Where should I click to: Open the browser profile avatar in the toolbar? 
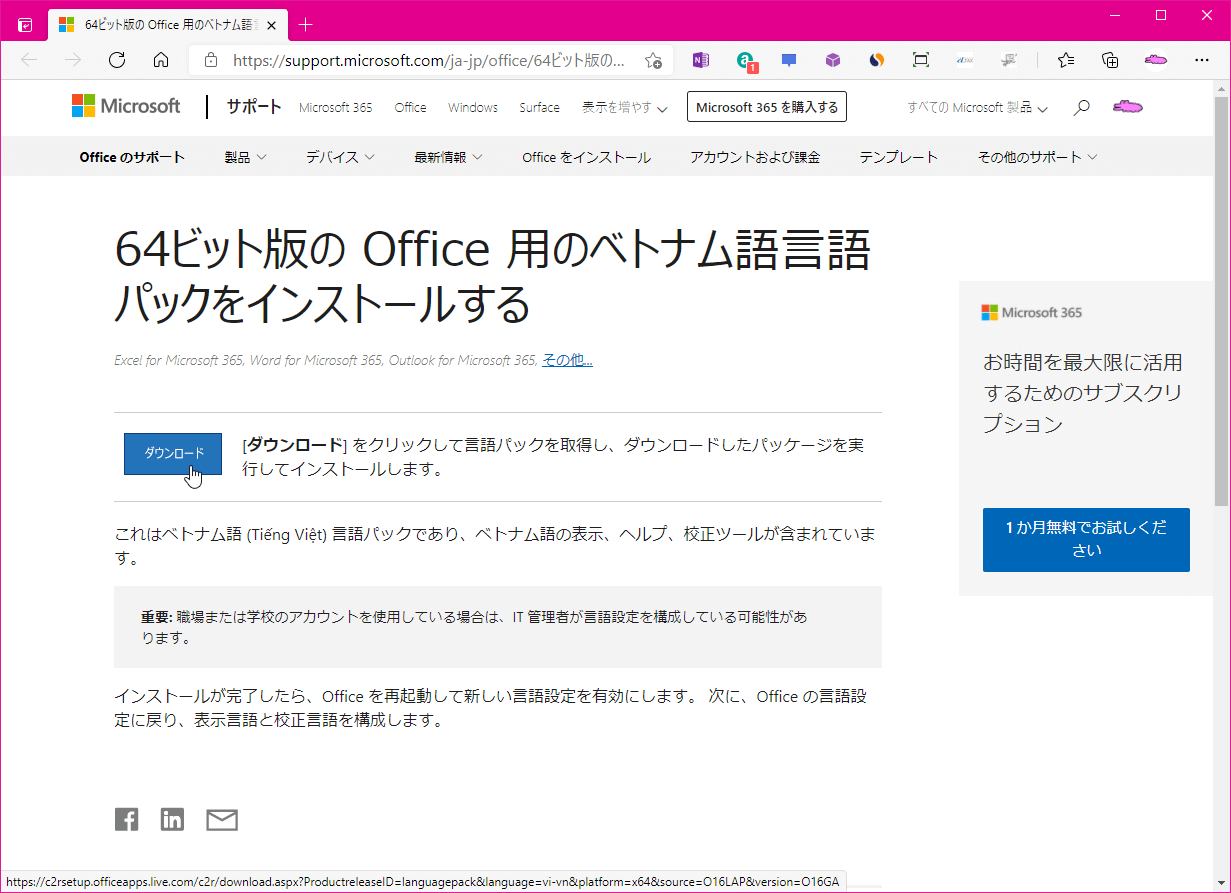pyautogui.click(x=1156, y=60)
